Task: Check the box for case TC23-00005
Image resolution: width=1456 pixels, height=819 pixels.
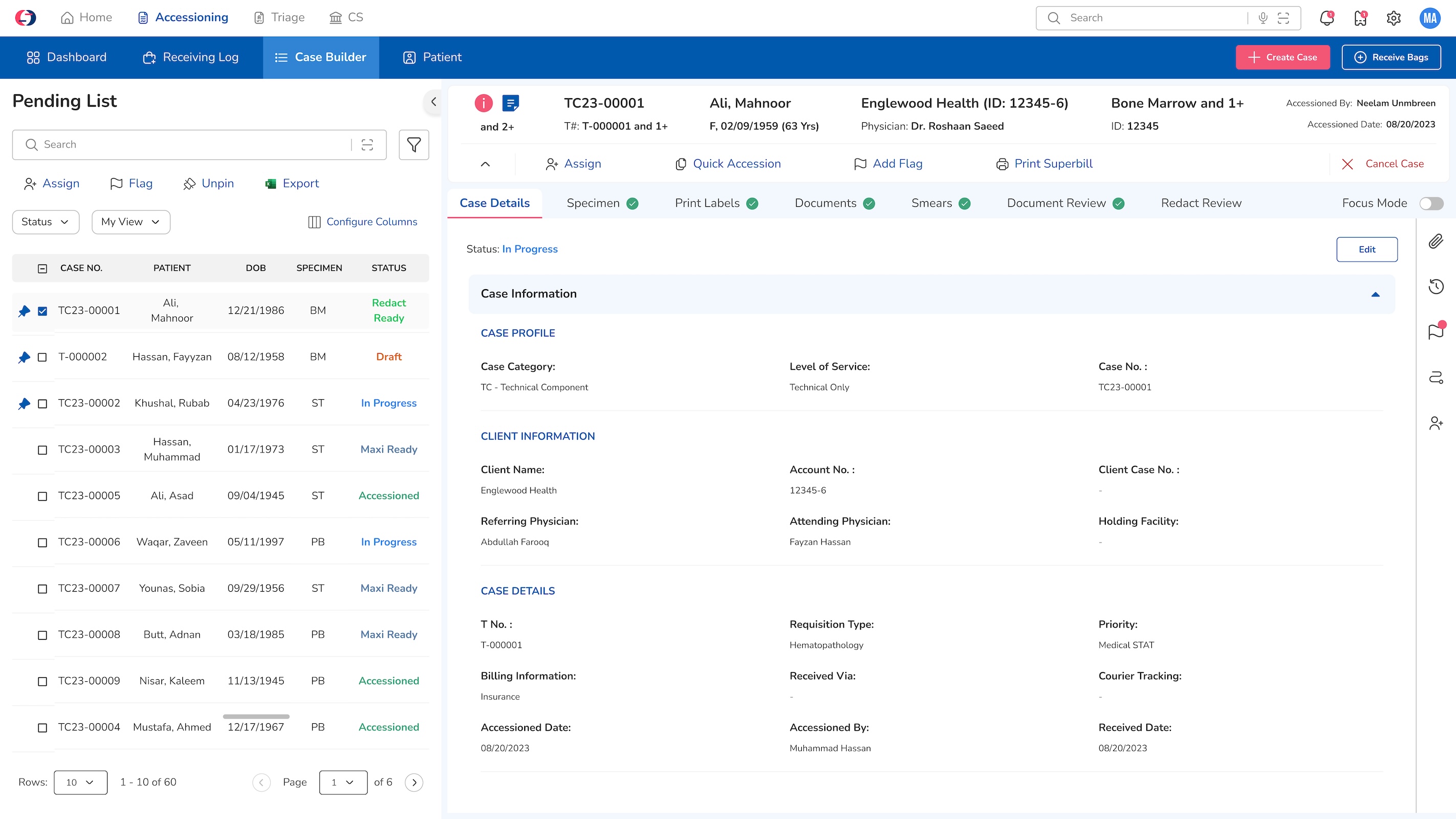Action: (x=42, y=496)
